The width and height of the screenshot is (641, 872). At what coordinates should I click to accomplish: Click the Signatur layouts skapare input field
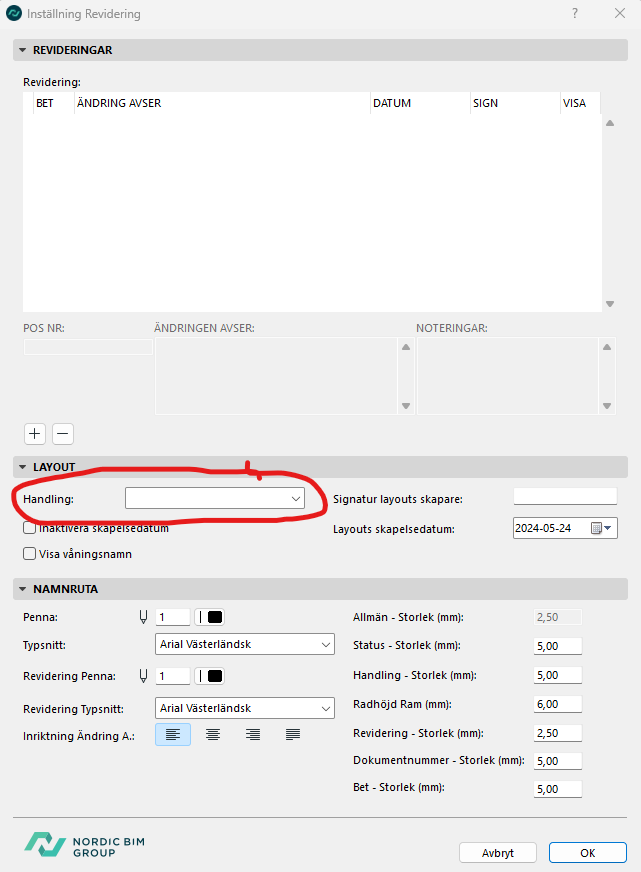click(565, 497)
